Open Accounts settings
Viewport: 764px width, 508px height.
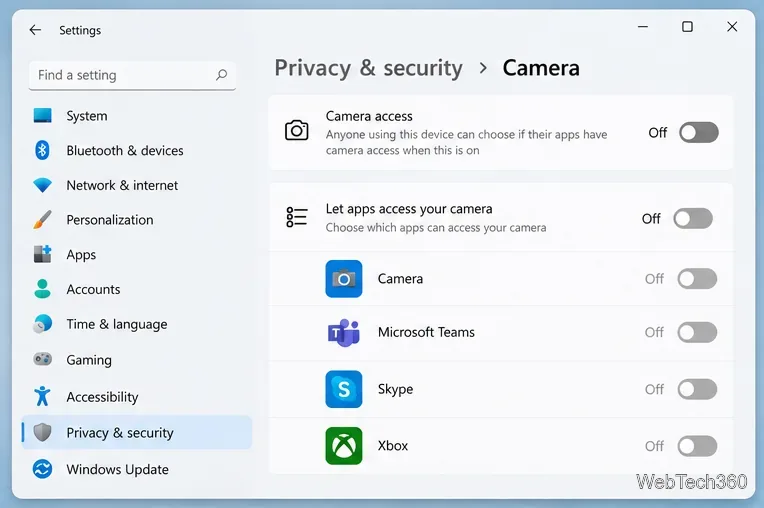[137, 289]
